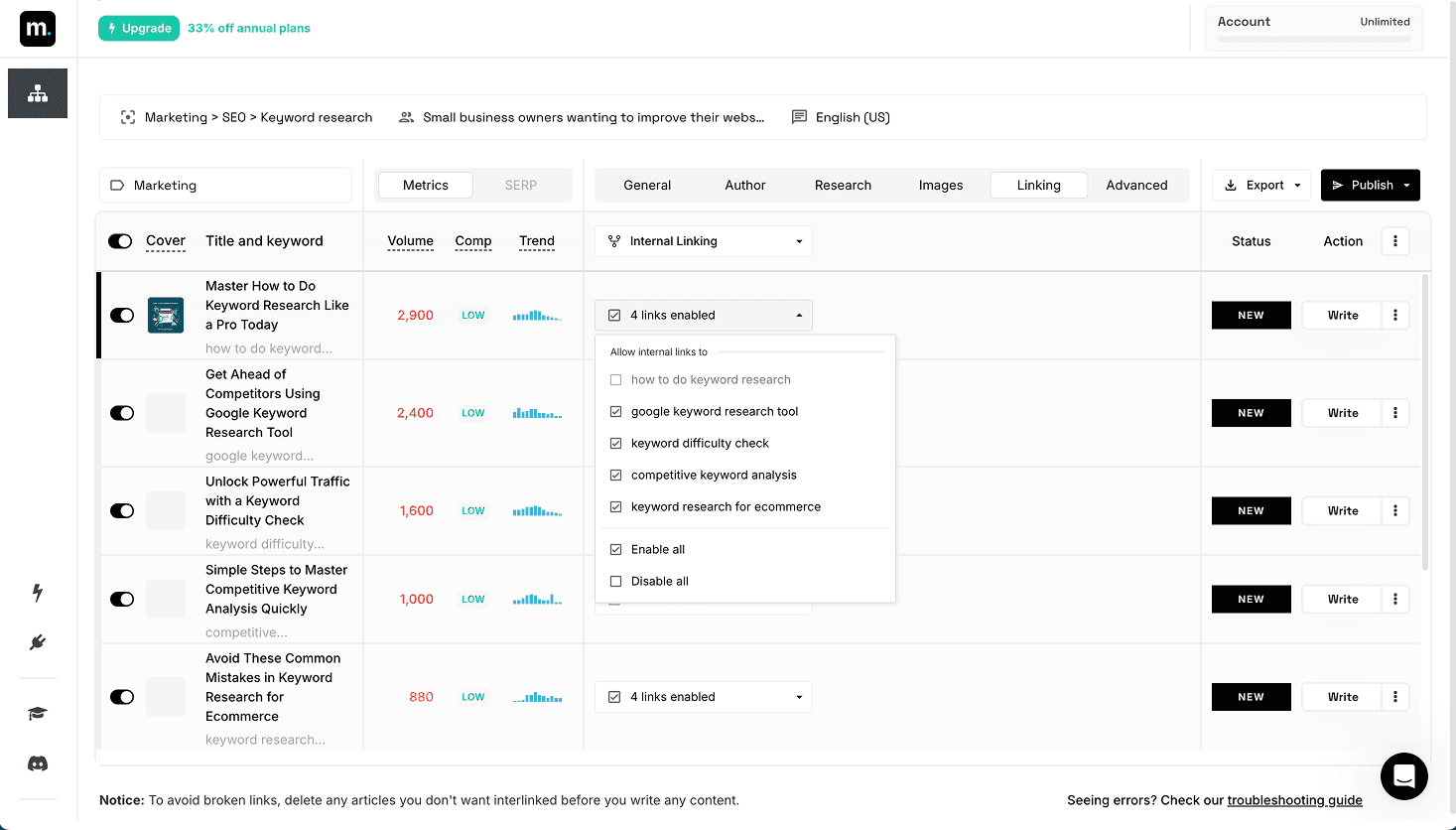Edit the audience targeting small business owners

click(x=582, y=117)
